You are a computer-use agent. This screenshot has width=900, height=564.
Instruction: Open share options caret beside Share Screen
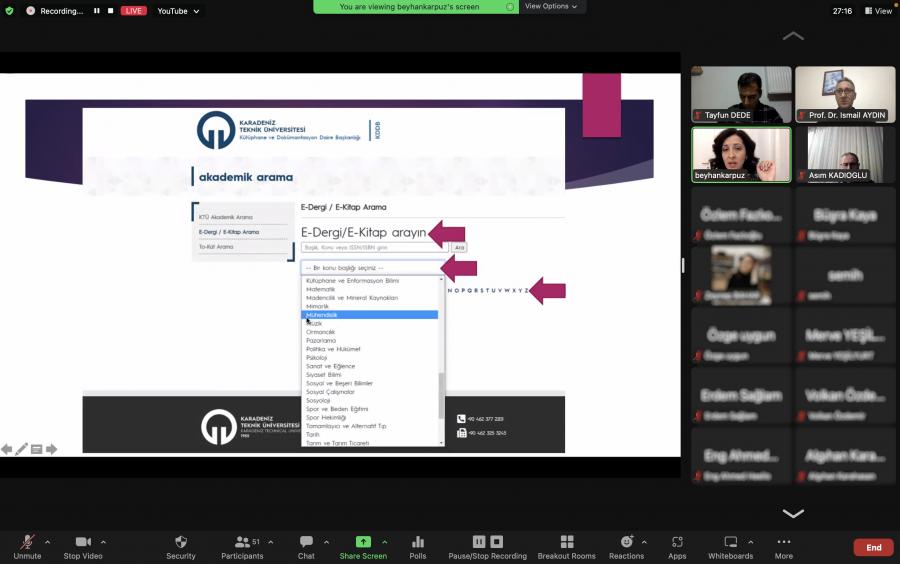(x=385, y=542)
